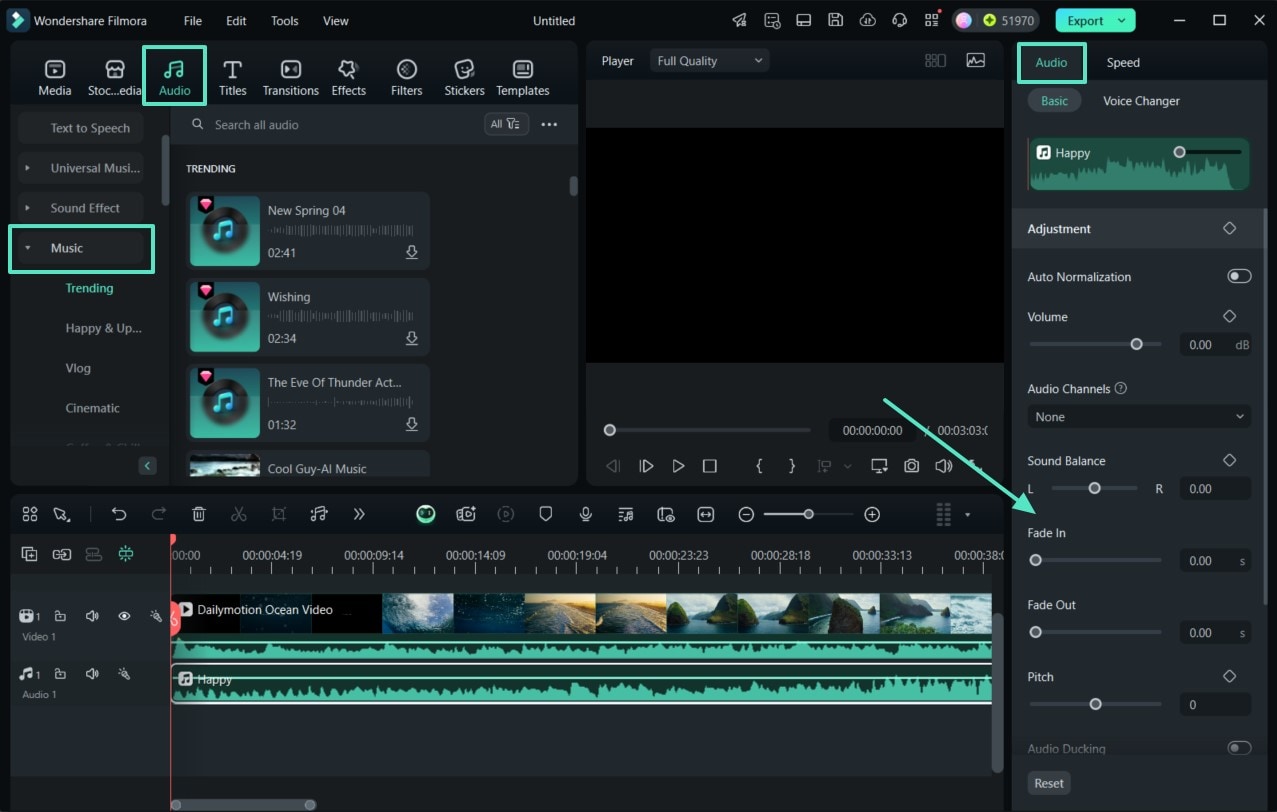This screenshot has height=812, width=1277.
Task: Open the Audio Channels dropdown
Action: 1139,417
